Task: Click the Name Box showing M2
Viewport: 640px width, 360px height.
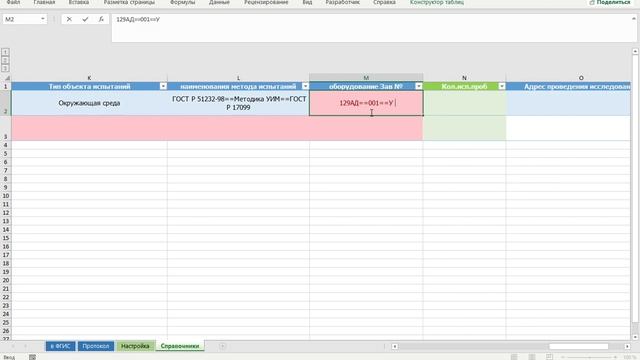Action: pyautogui.click(x=21, y=19)
